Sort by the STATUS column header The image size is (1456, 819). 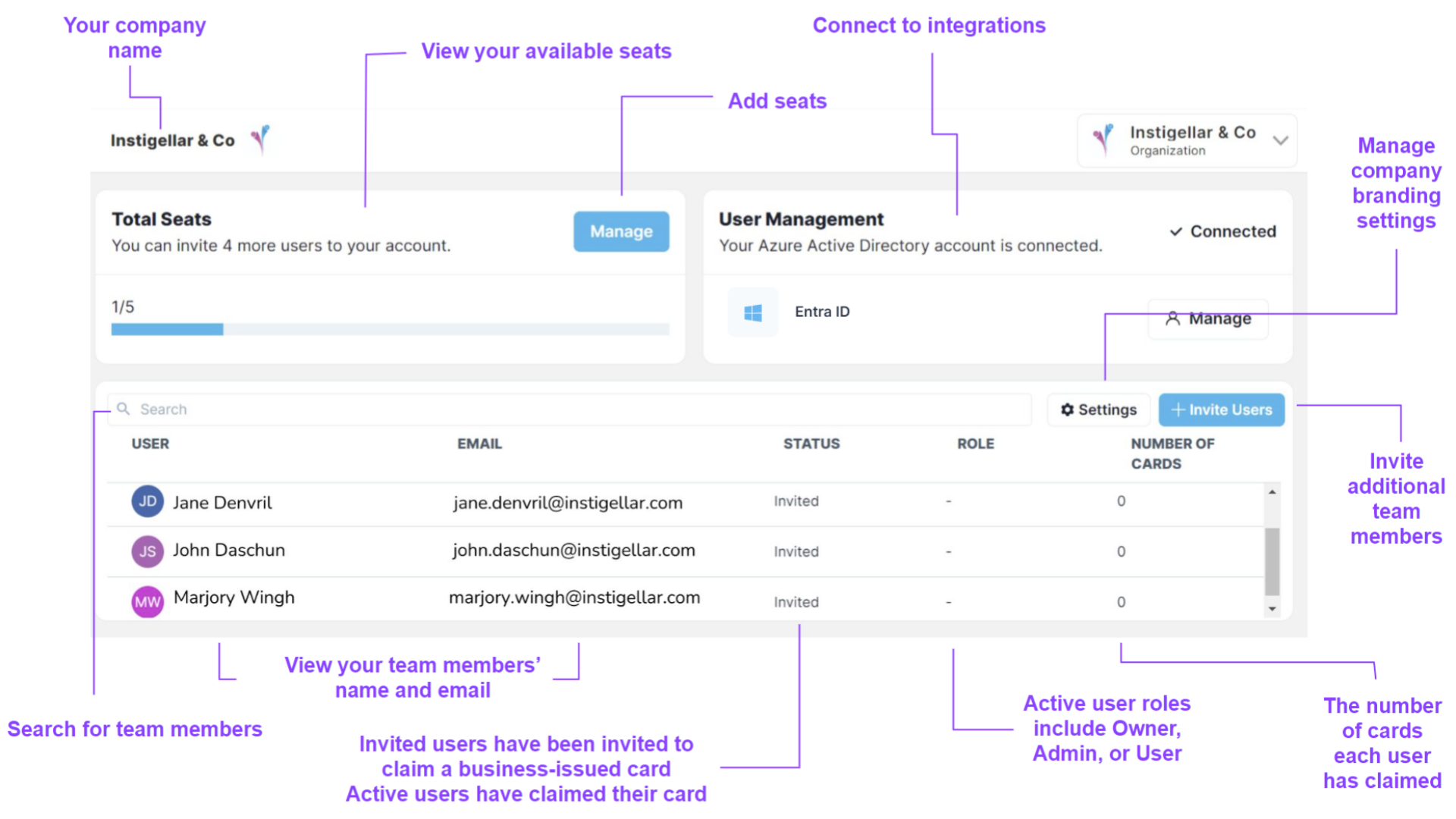click(811, 444)
